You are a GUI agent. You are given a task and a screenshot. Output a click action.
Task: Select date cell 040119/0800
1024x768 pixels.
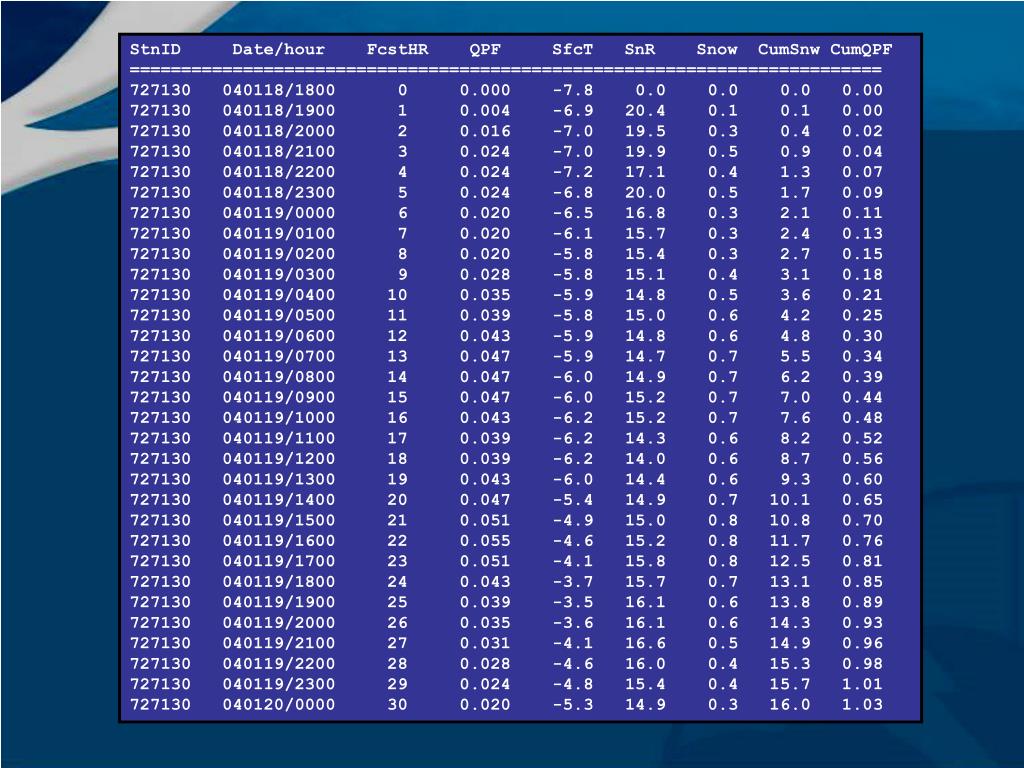click(x=279, y=377)
